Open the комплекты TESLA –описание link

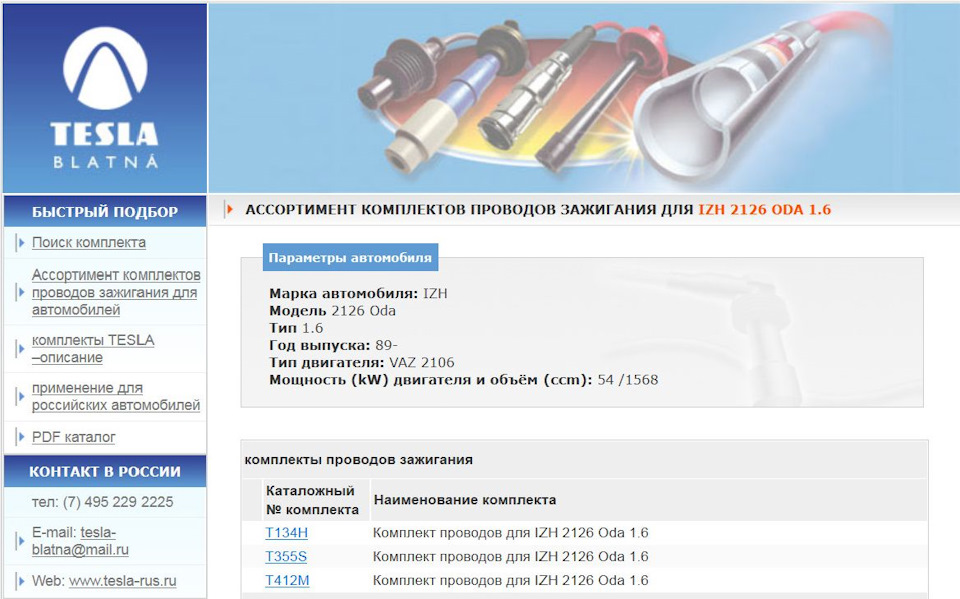[x=92, y=348]
